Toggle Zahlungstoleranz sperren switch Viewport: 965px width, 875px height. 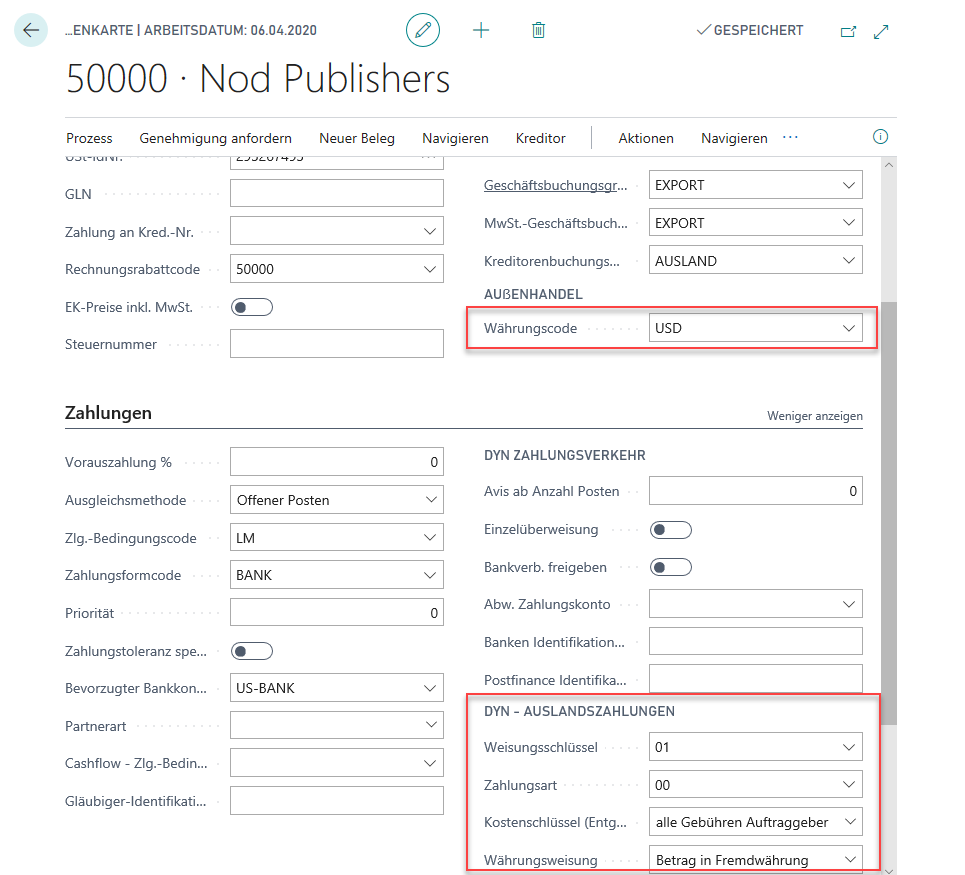click(x=252, y=651)
